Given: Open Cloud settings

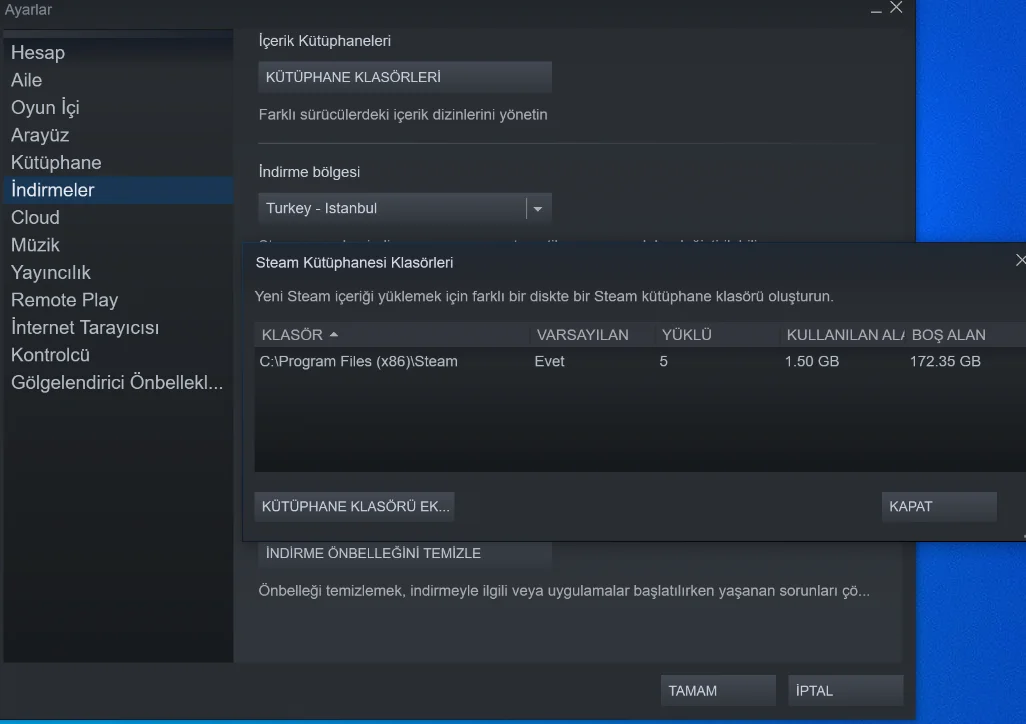Looking at the screenshot, I should 118,217.
